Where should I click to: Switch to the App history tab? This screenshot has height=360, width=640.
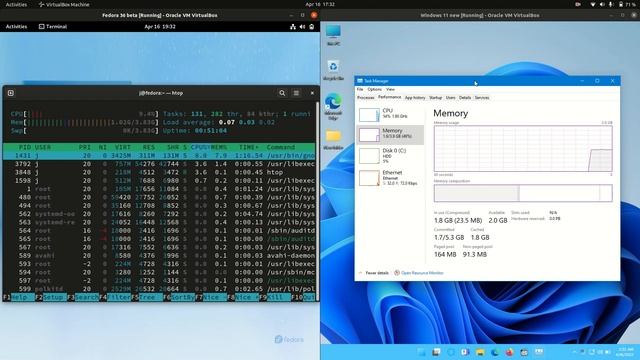pyautogui.click(x=415, y=98)
